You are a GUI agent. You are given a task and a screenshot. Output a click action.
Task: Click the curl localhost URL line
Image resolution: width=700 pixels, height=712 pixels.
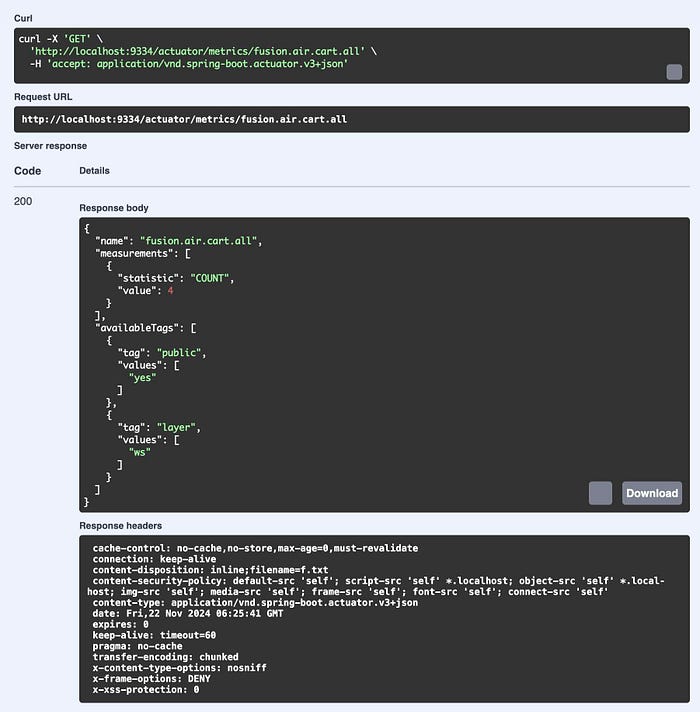203,51
